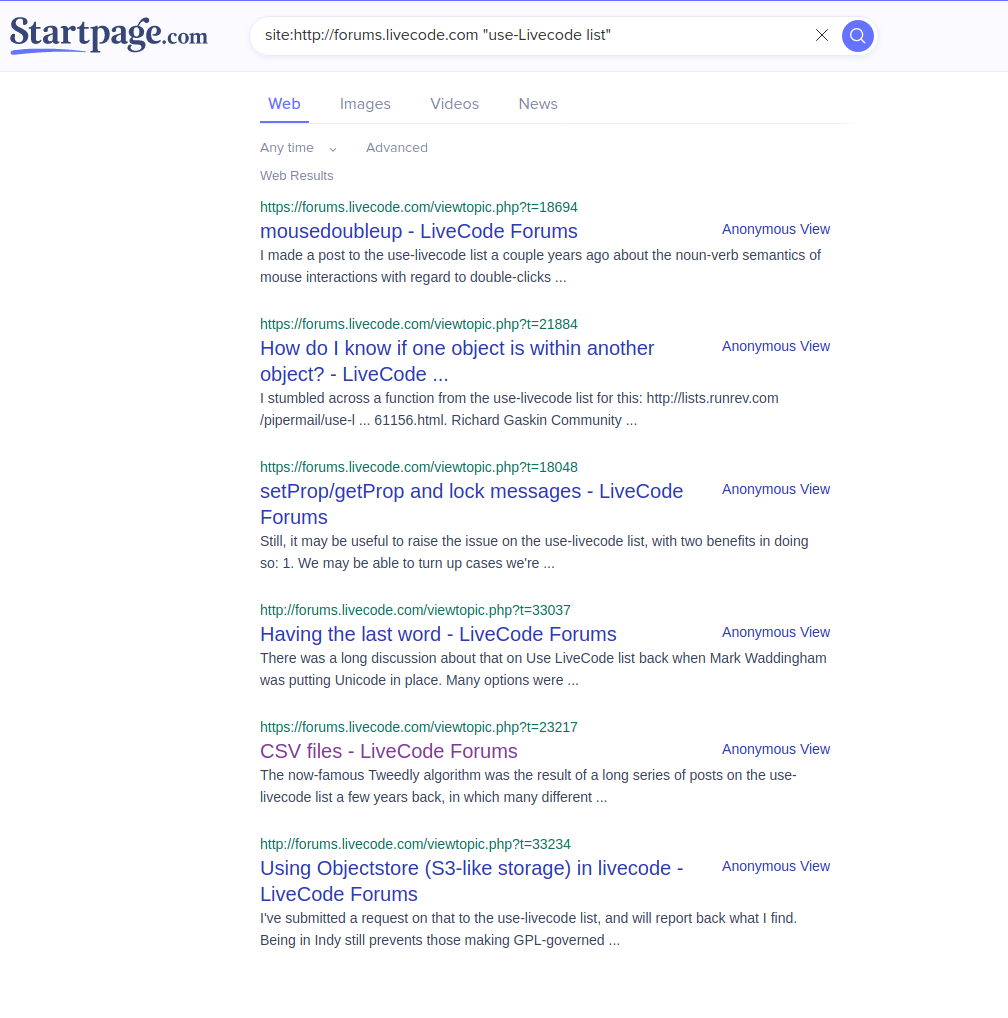1008x1018 pixels.
Task: Open the 'Using Objectstore (S3-like storage)' result
Action: (x=472, y=881)
